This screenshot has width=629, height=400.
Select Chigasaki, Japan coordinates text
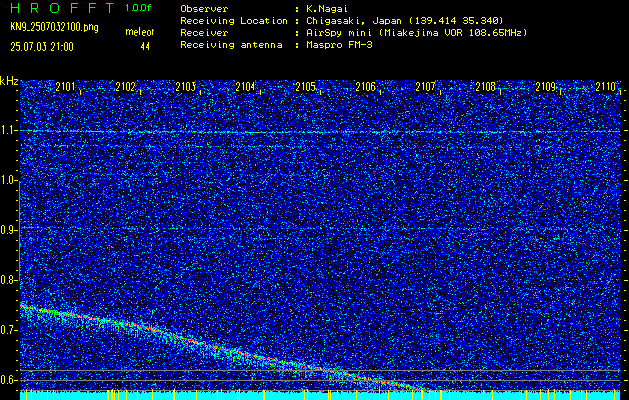click(404, 21)
